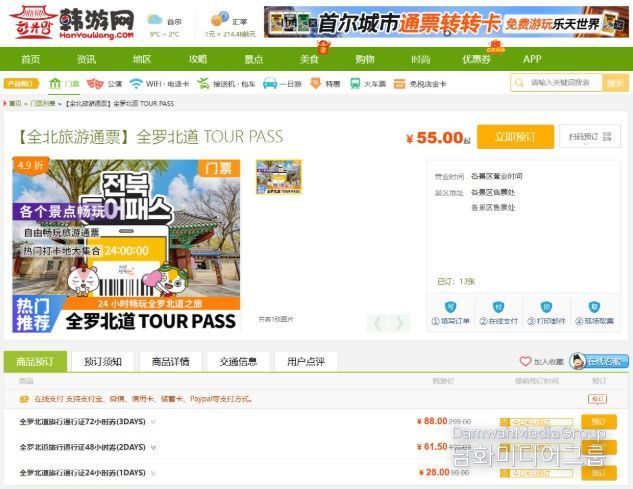Viewport: 633px width, 489px height.
Task: Expand the 24小时券 (1DAYS) ticket details
Action: click(152, 473)
